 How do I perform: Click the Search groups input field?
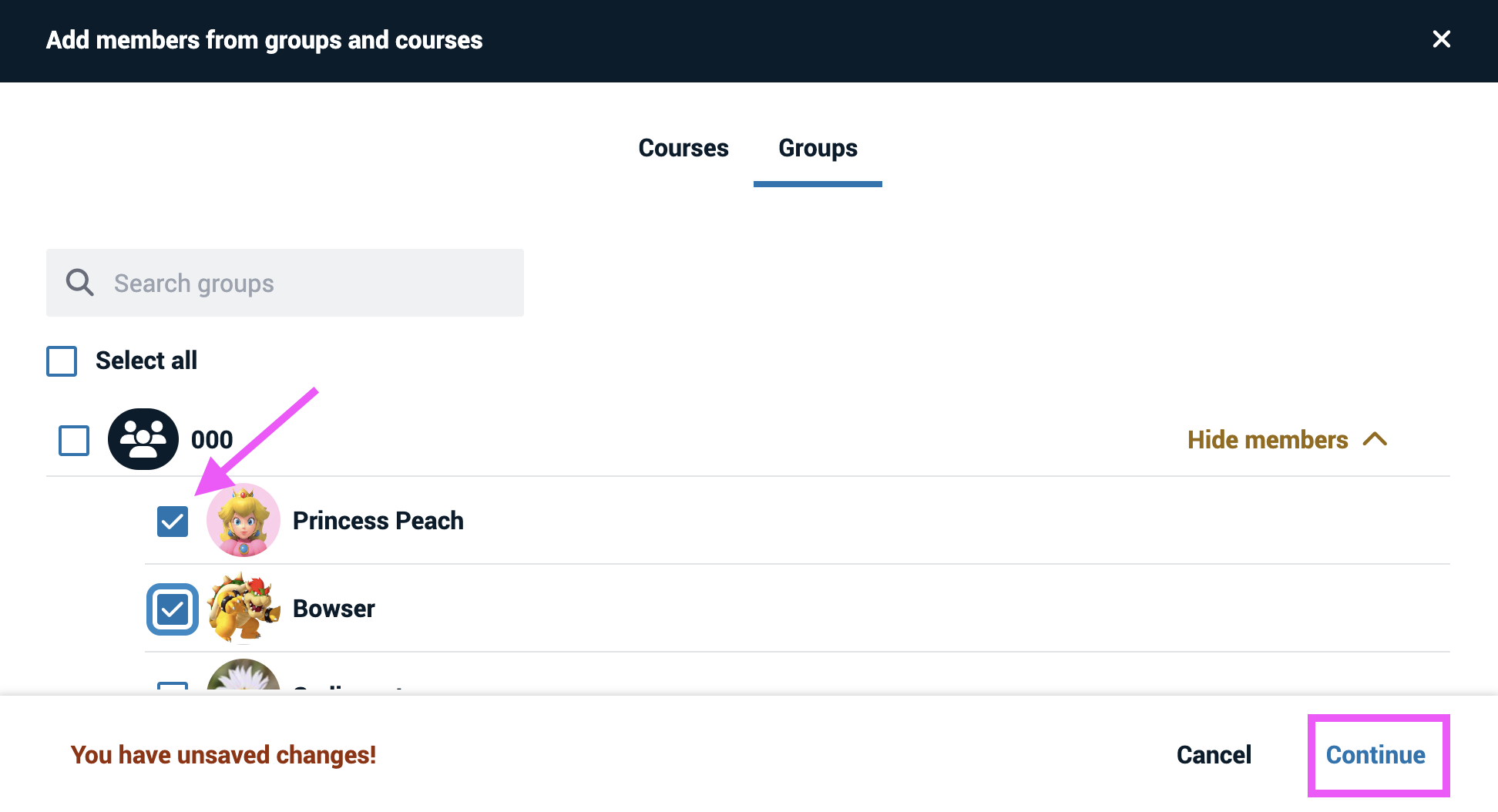(x=285, y=283)
